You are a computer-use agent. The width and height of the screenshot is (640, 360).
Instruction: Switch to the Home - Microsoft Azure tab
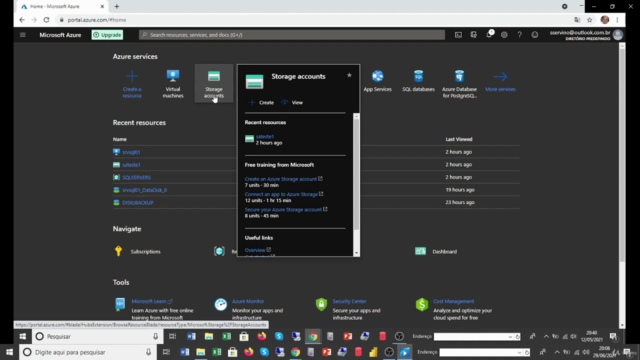click(x=62, y=7)
